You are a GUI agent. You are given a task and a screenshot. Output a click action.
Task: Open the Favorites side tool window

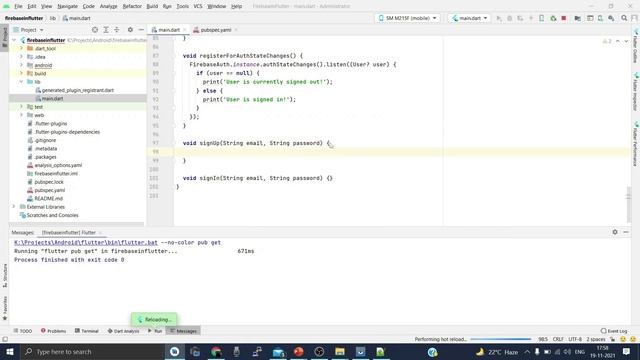(5, 308)
